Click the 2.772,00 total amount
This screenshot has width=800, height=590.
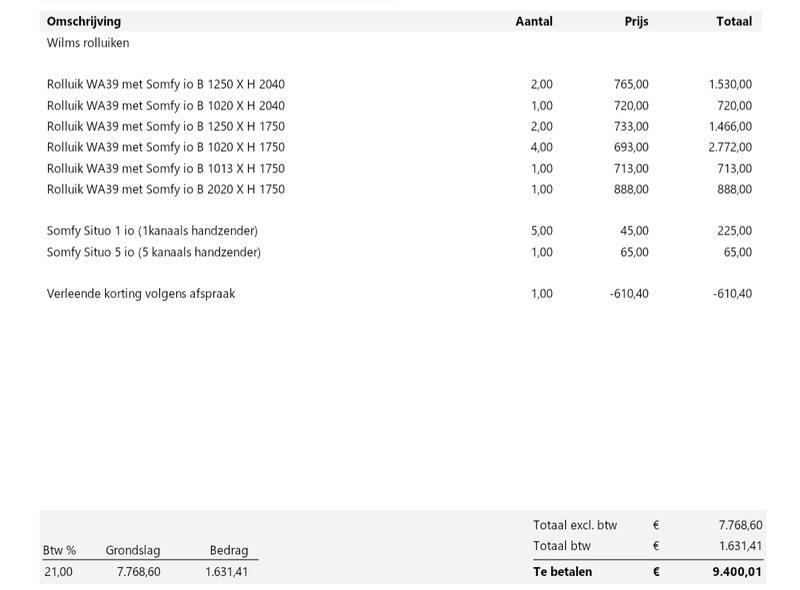click(730, 148)
